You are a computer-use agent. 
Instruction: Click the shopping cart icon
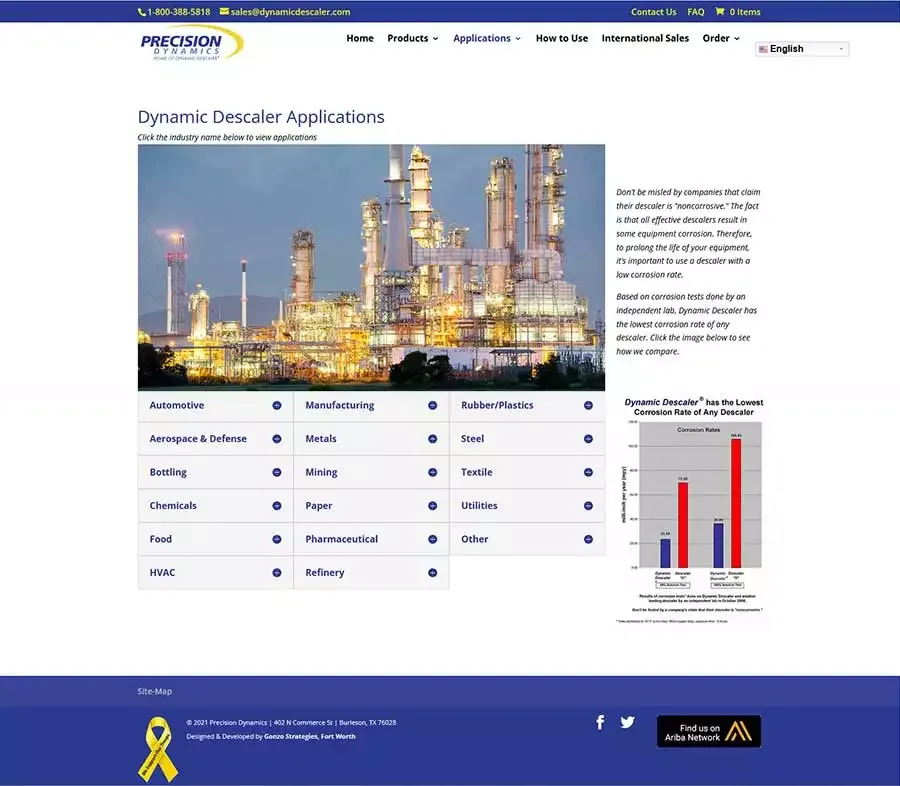[720, 12]
